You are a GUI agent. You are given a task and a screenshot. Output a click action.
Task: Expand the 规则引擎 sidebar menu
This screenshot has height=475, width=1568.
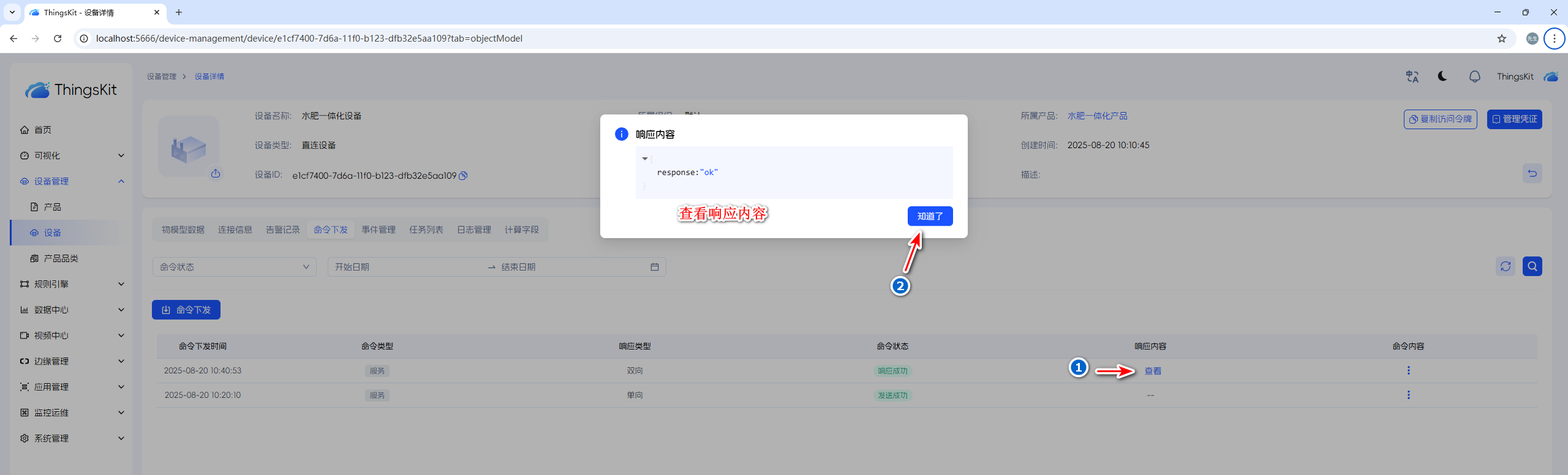pyautogui.click(x=72, y=284)
